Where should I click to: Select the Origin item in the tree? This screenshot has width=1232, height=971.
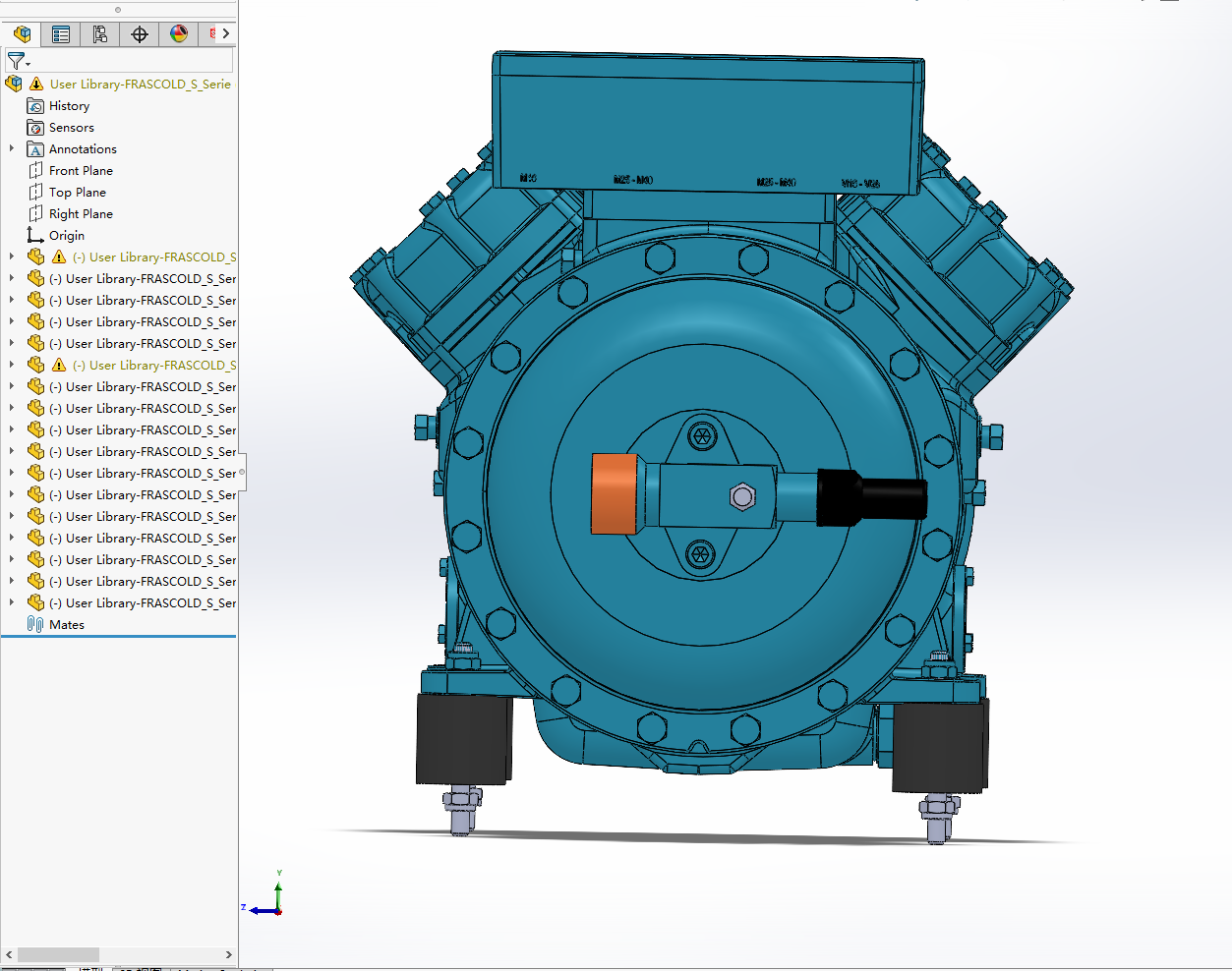point(67,236)
